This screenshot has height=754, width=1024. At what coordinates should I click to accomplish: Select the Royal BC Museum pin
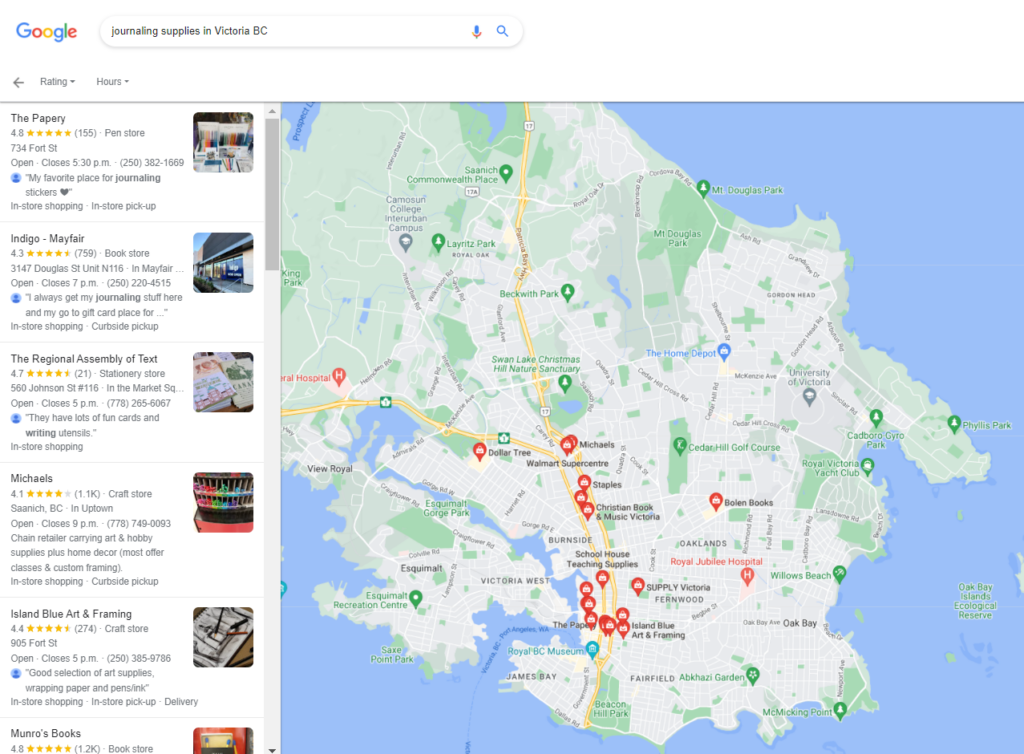593,650
